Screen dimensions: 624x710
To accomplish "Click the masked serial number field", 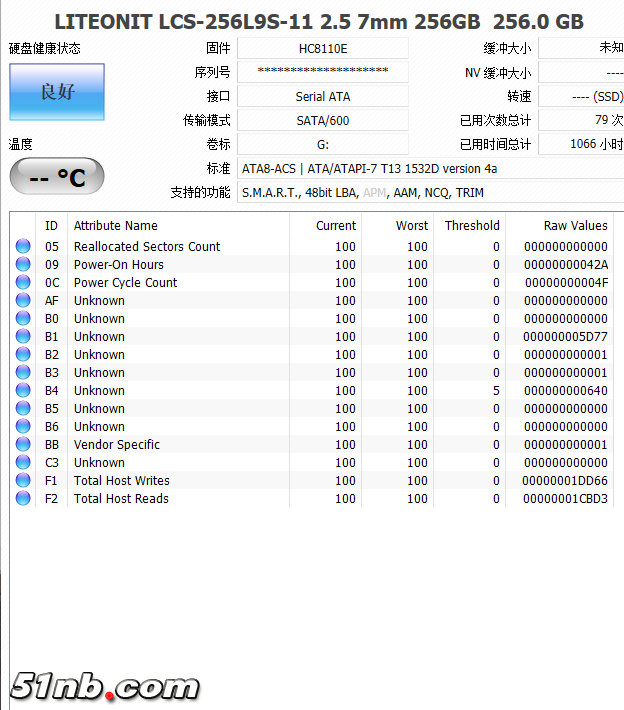I will 323,72.
